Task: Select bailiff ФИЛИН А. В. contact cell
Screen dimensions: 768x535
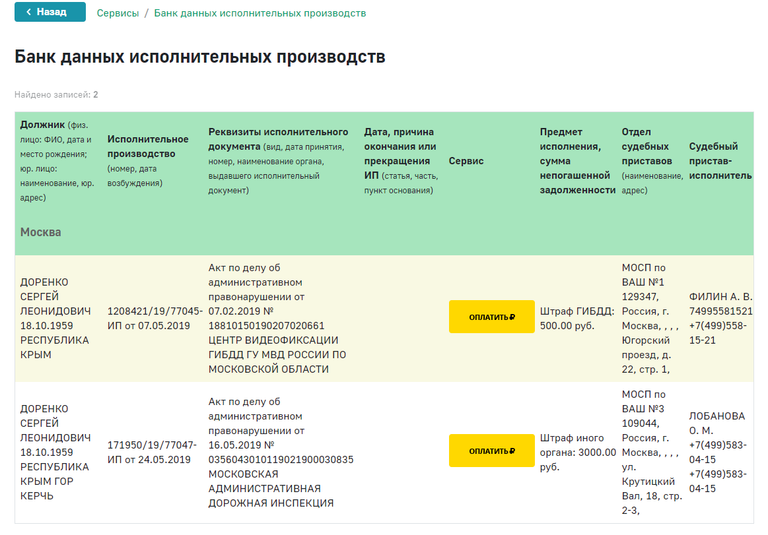Action: 720,318
